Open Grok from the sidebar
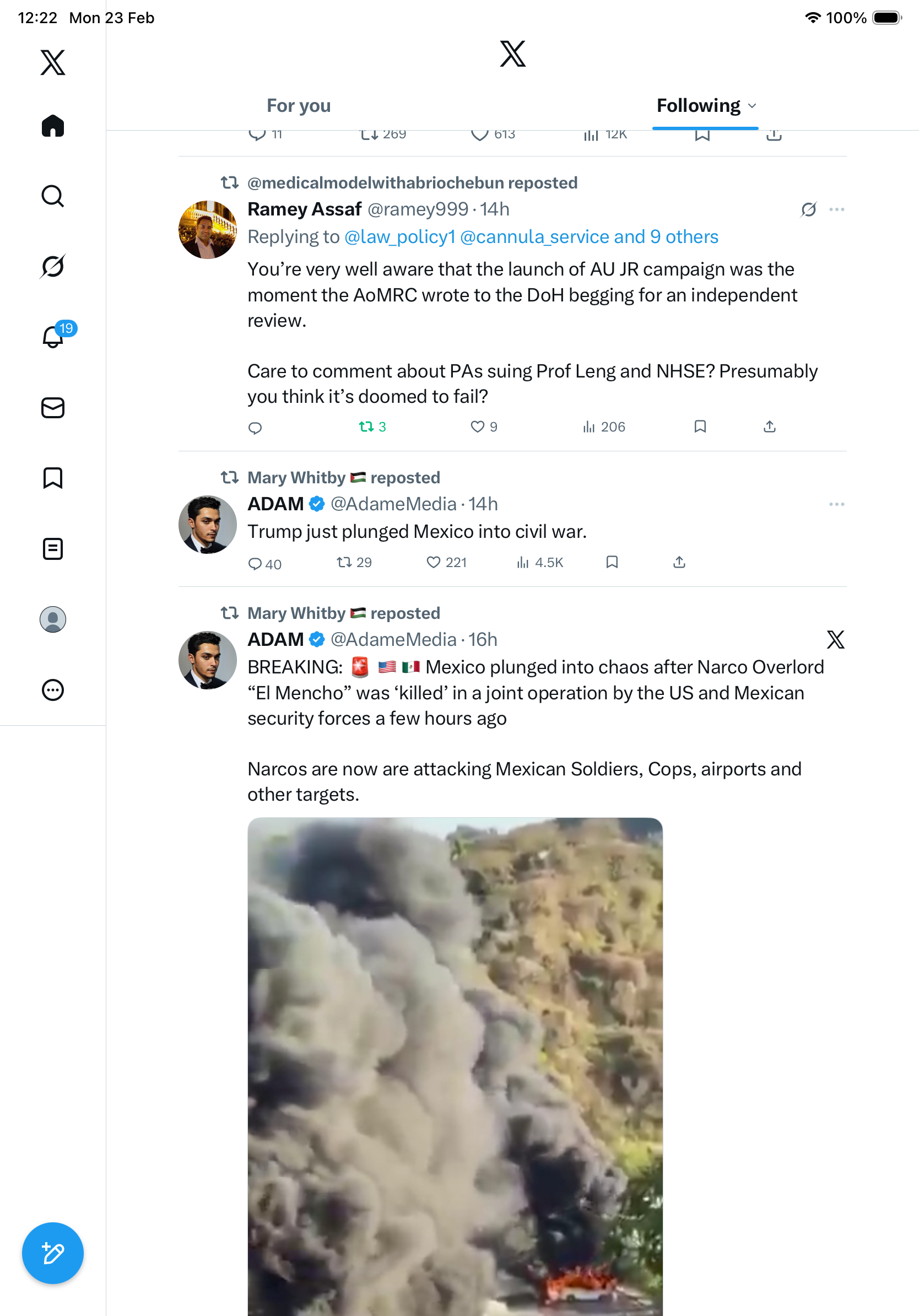Screen dimensions: 919x1316 click(53, 267)
